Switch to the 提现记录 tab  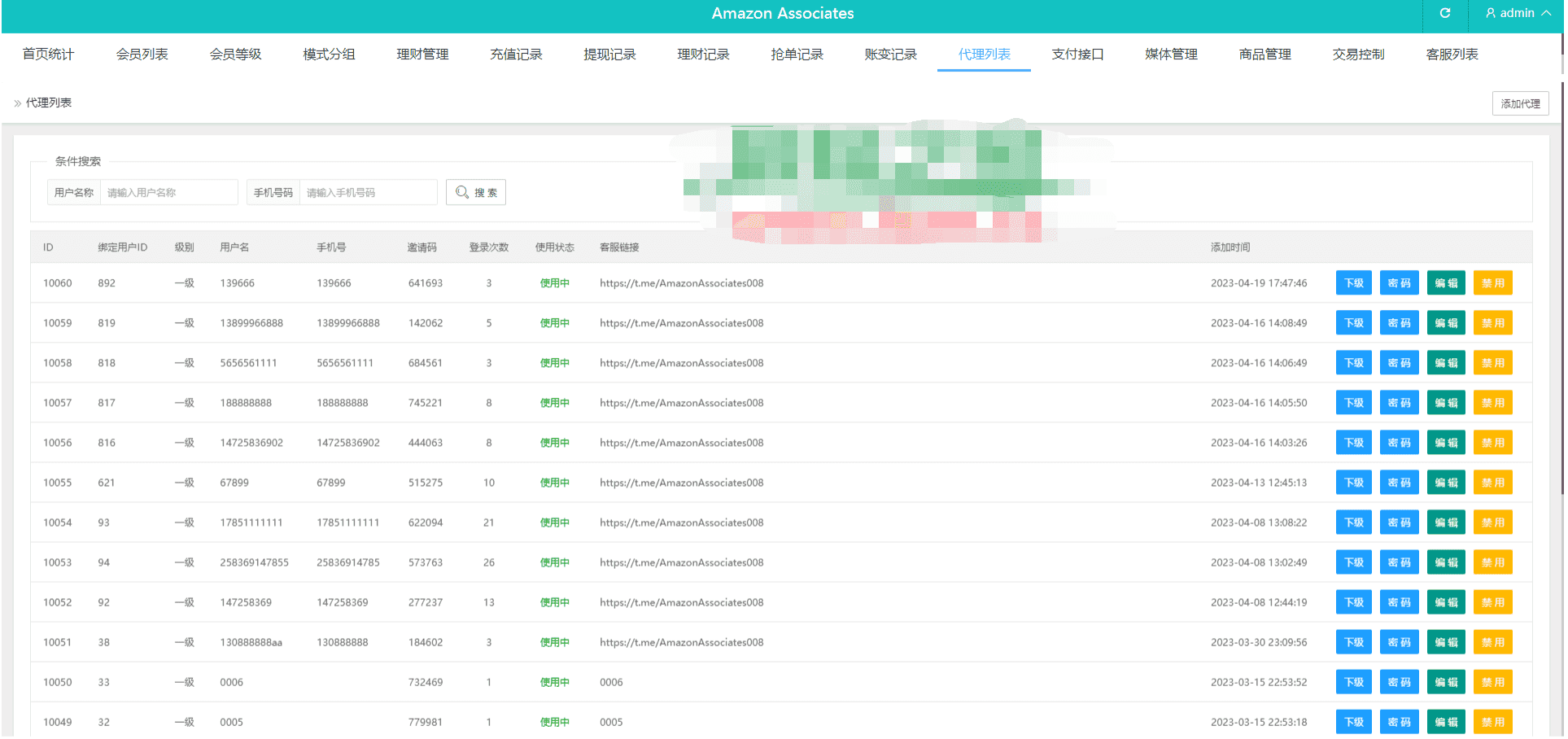(x=609, y=55)
